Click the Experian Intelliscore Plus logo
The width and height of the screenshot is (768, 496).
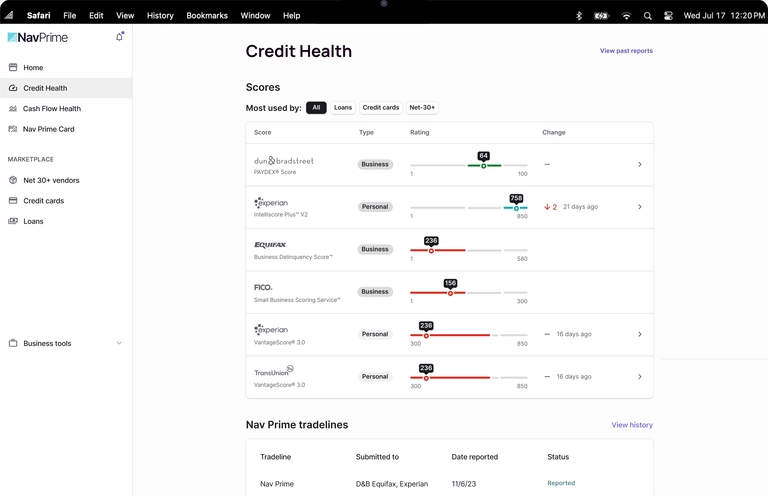[x=271, y=202]
